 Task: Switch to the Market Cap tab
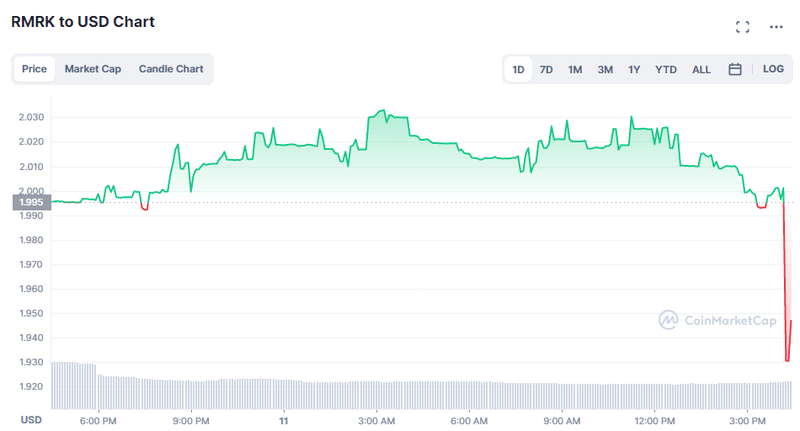(93, 69)
